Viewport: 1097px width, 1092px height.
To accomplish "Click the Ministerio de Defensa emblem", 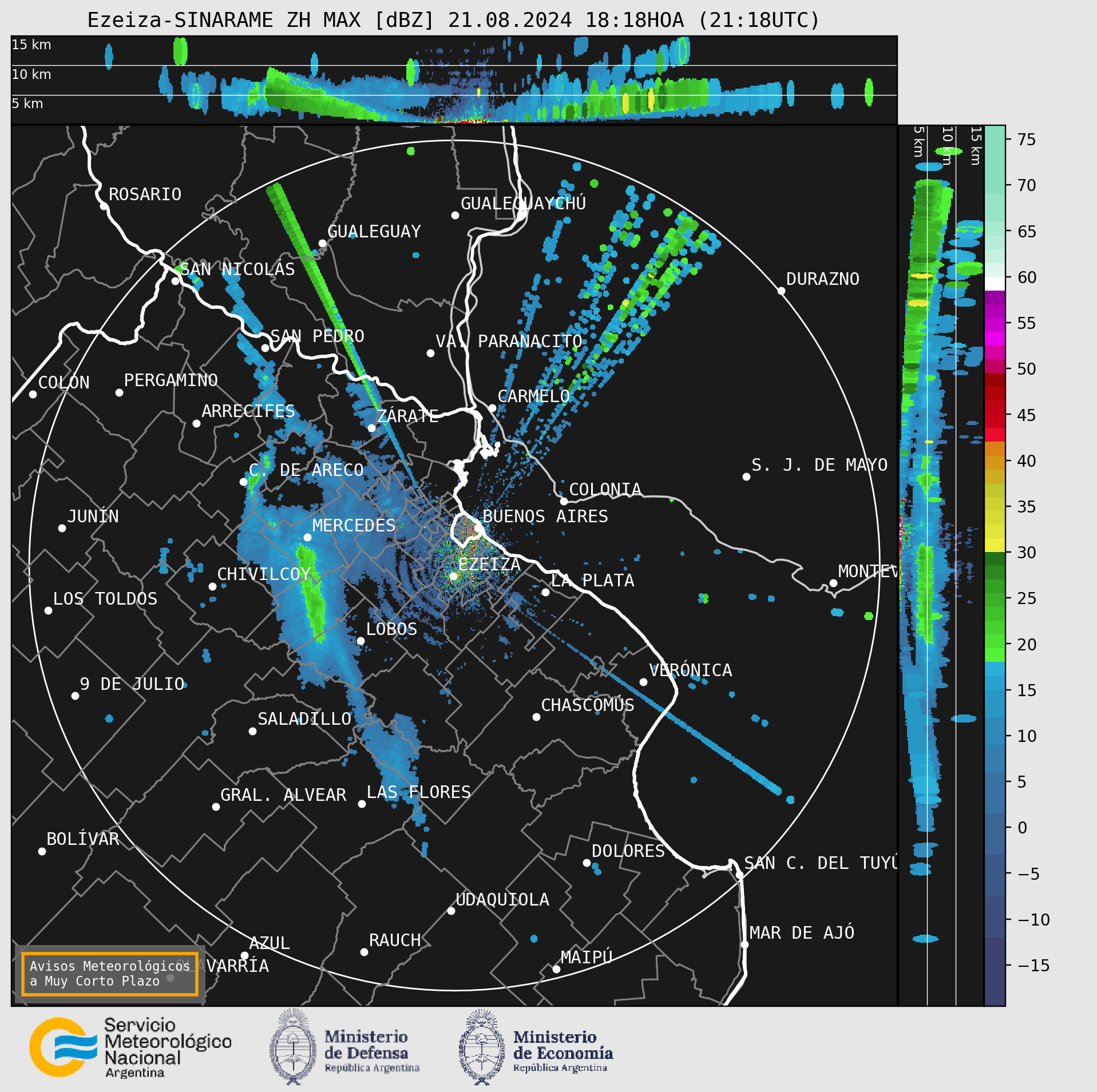I will pyautogui.click(x=293, y=1047).
